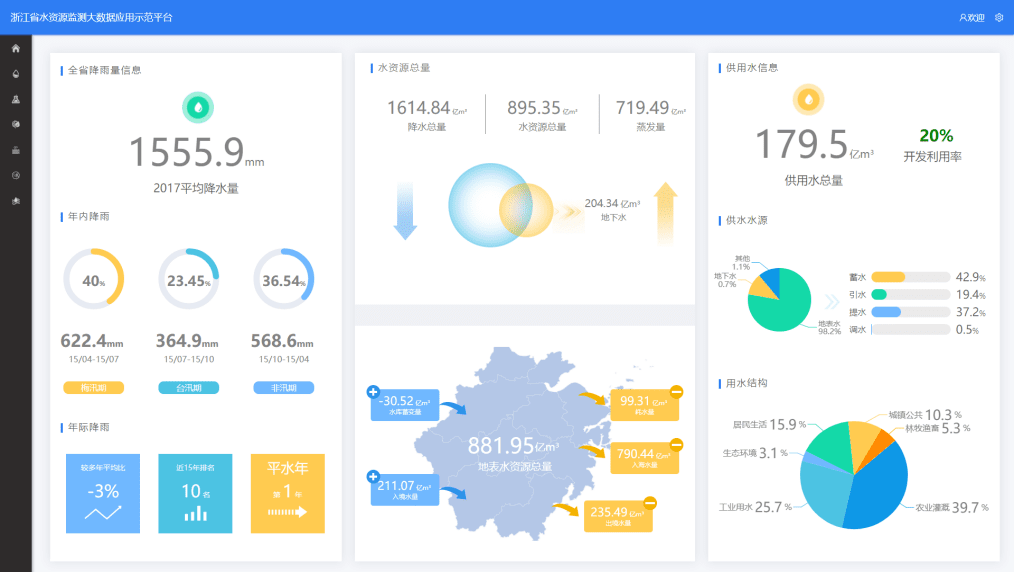Click the yellow droplet water supply icon

808,99
